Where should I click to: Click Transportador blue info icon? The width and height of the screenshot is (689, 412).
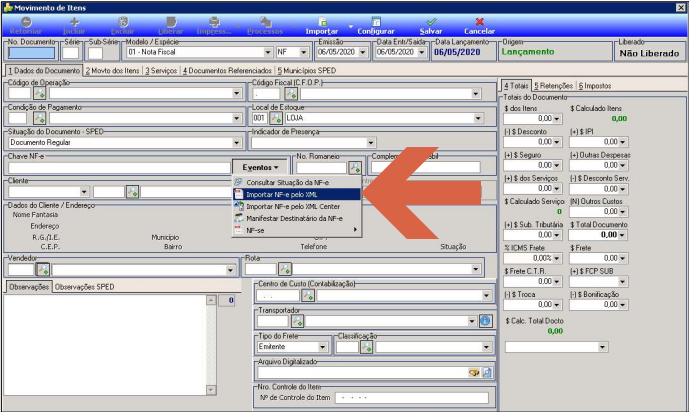click(485, 321)
